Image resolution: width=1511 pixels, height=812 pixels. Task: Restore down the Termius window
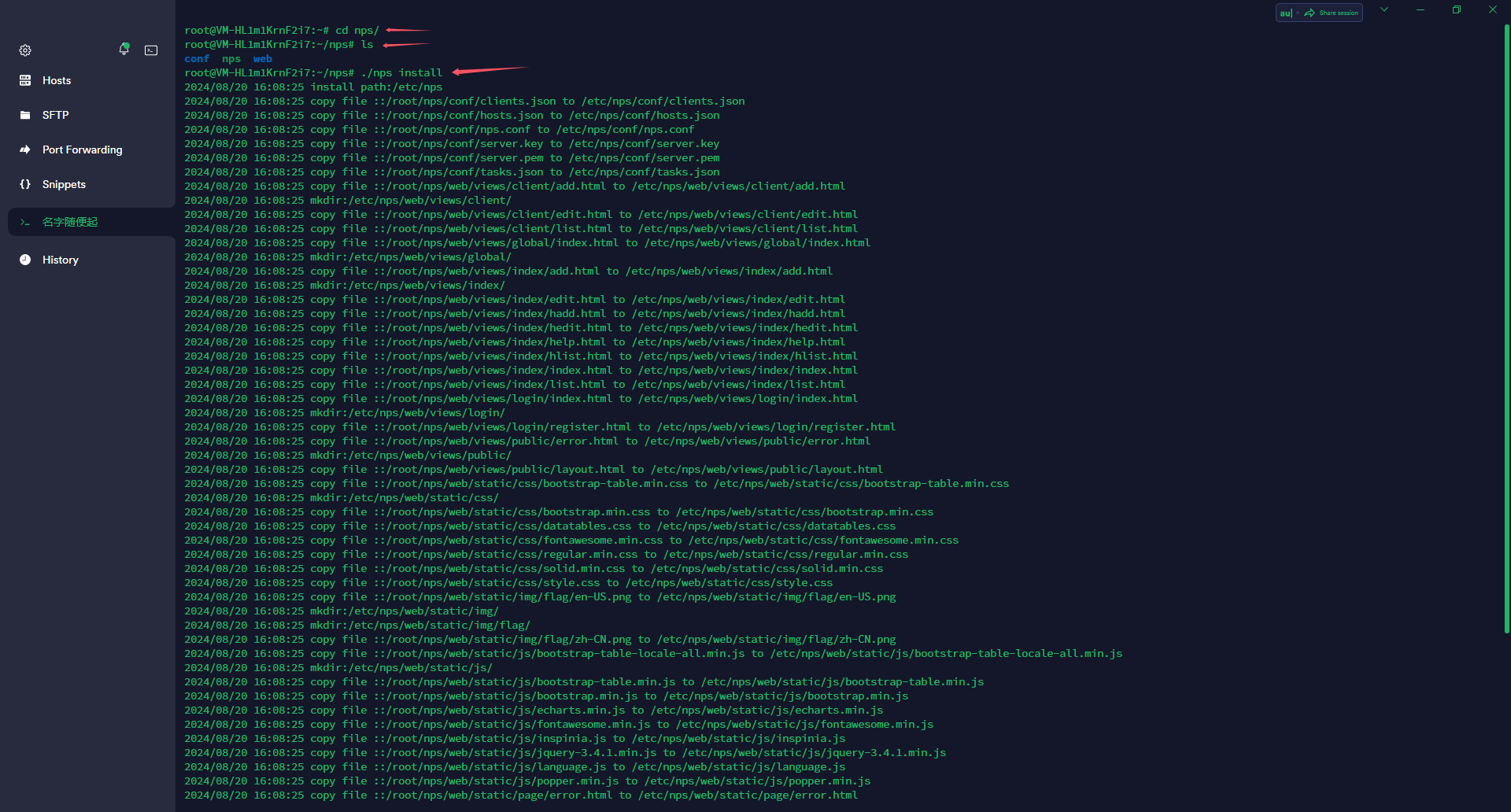tap(1457, 10)
